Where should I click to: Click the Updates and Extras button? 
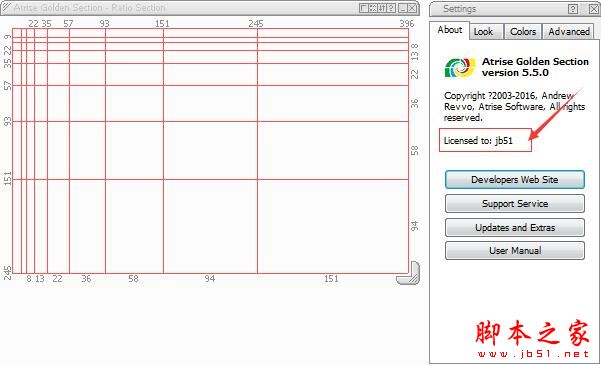pos(515,227)
